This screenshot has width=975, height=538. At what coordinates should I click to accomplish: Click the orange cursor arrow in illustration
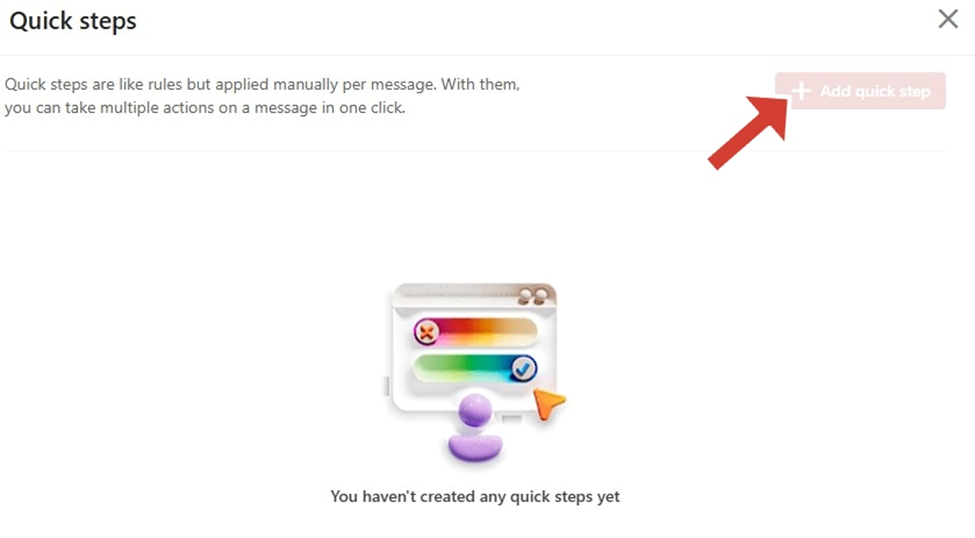(548, 404)
